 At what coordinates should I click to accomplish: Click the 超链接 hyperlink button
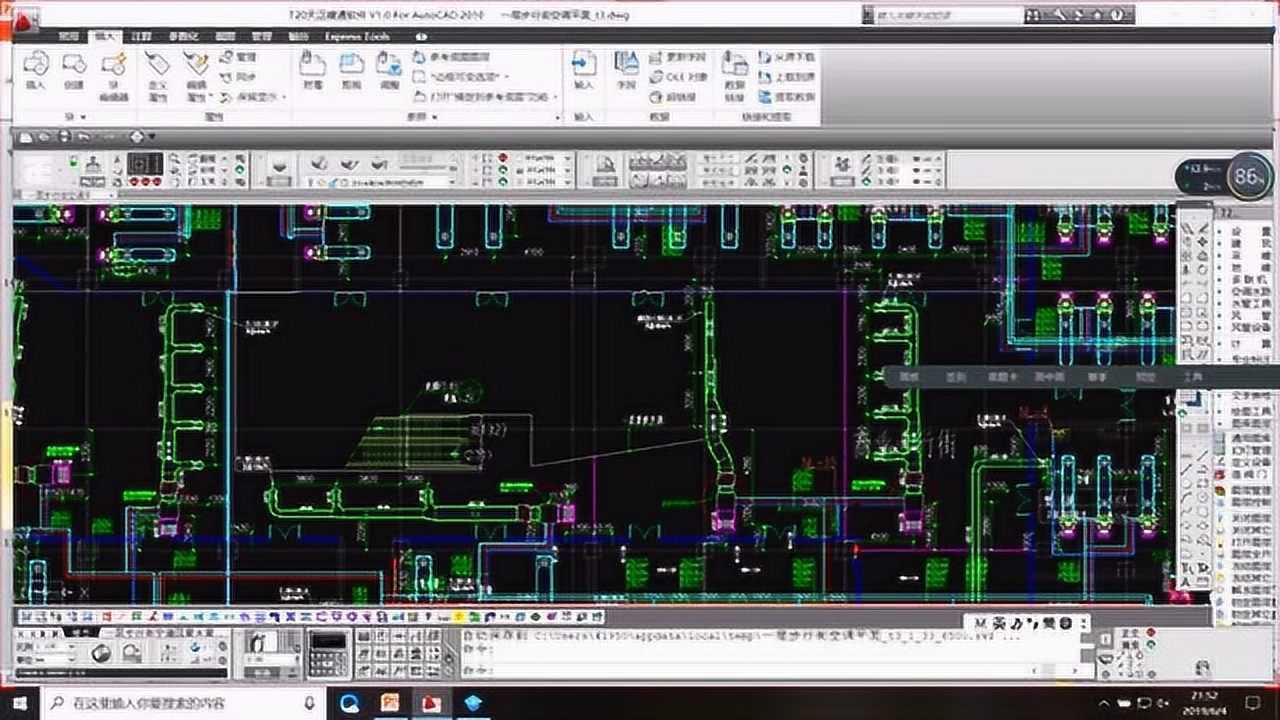(x=674, y=97)
